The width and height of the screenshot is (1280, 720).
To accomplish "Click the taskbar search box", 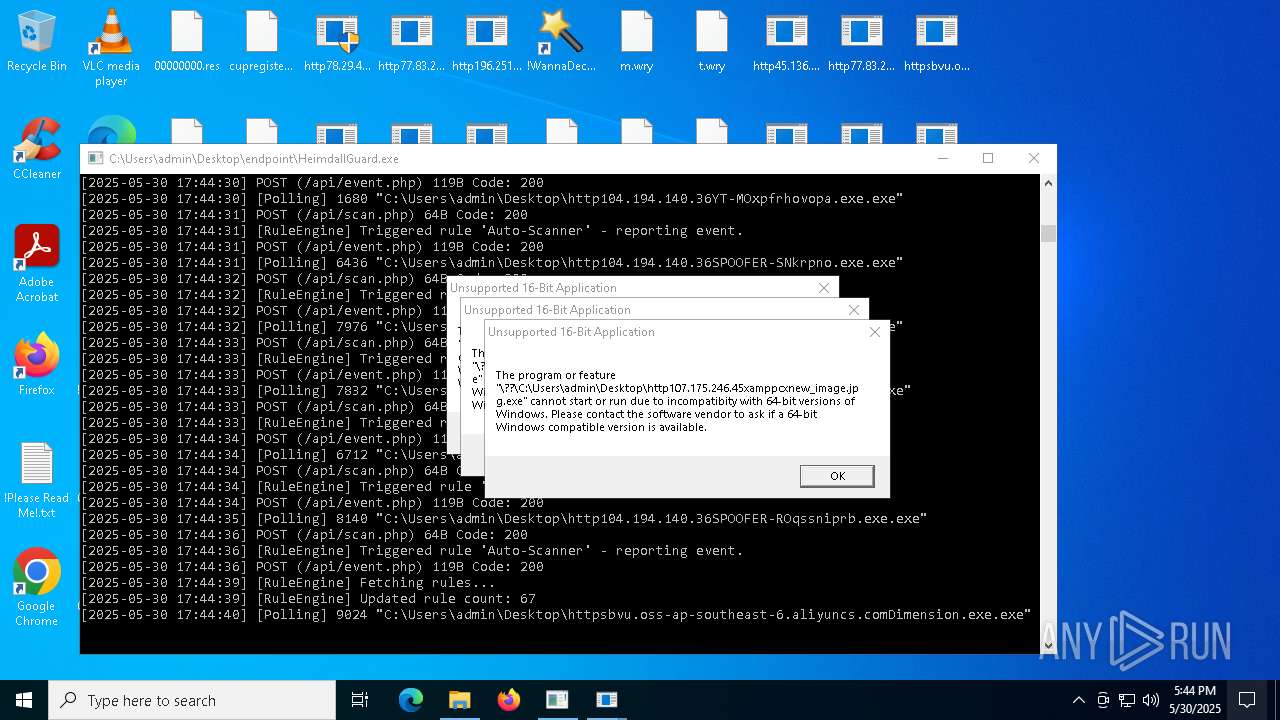I will (192, 700).
